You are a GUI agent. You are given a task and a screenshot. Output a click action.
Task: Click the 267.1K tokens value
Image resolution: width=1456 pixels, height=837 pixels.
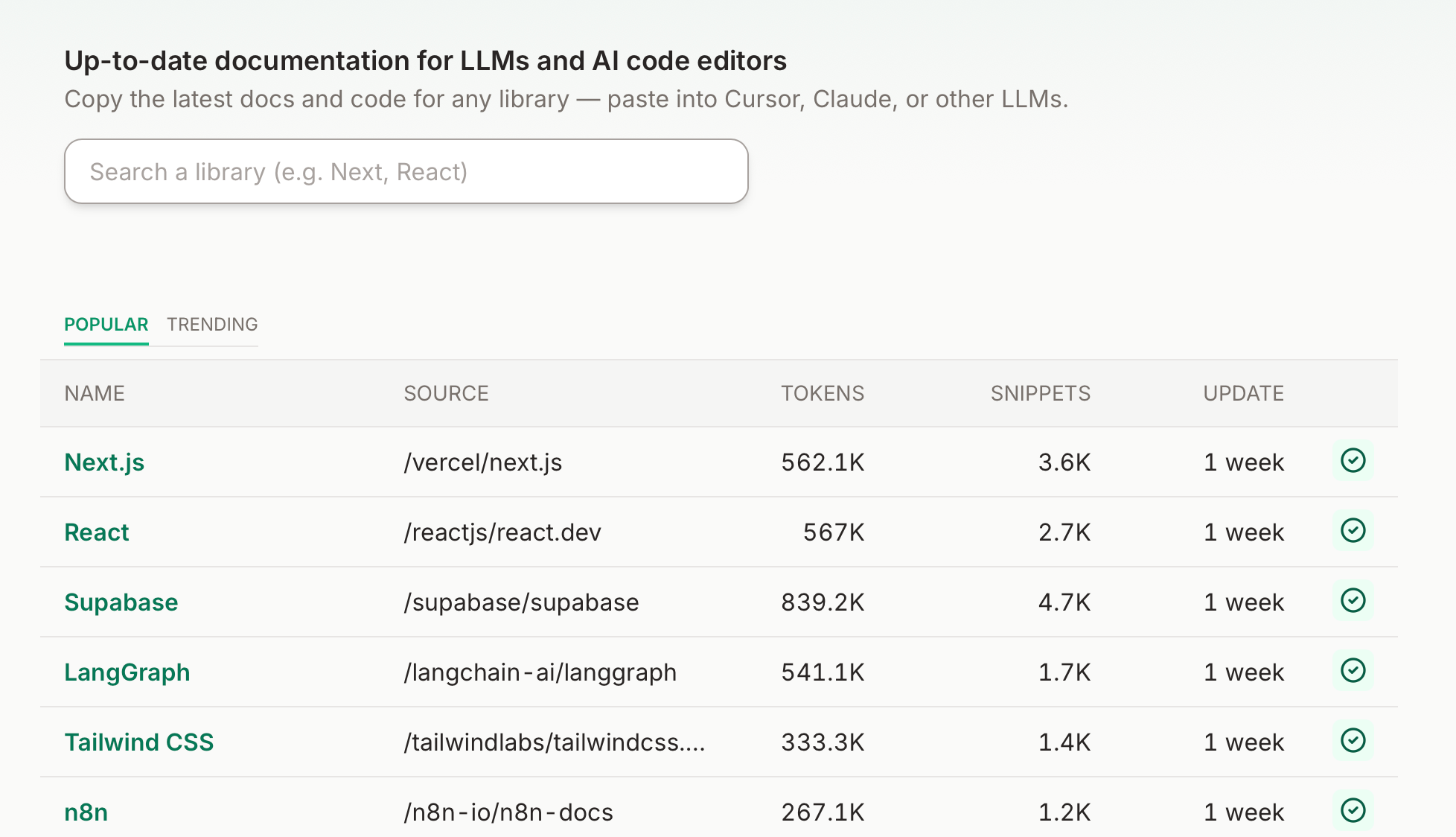coord(823,812)
